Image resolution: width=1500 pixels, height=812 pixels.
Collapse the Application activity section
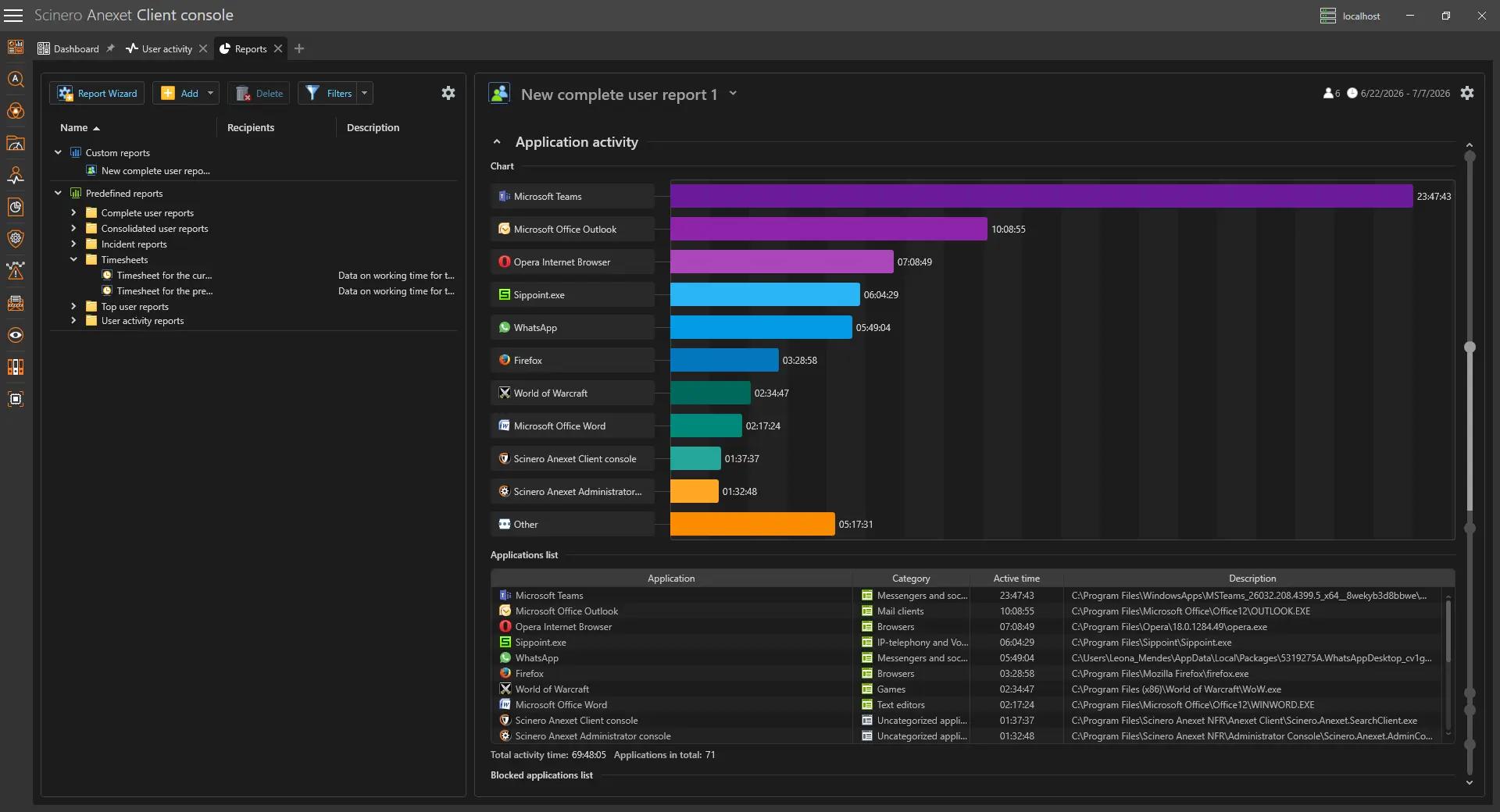pos(497,142)
